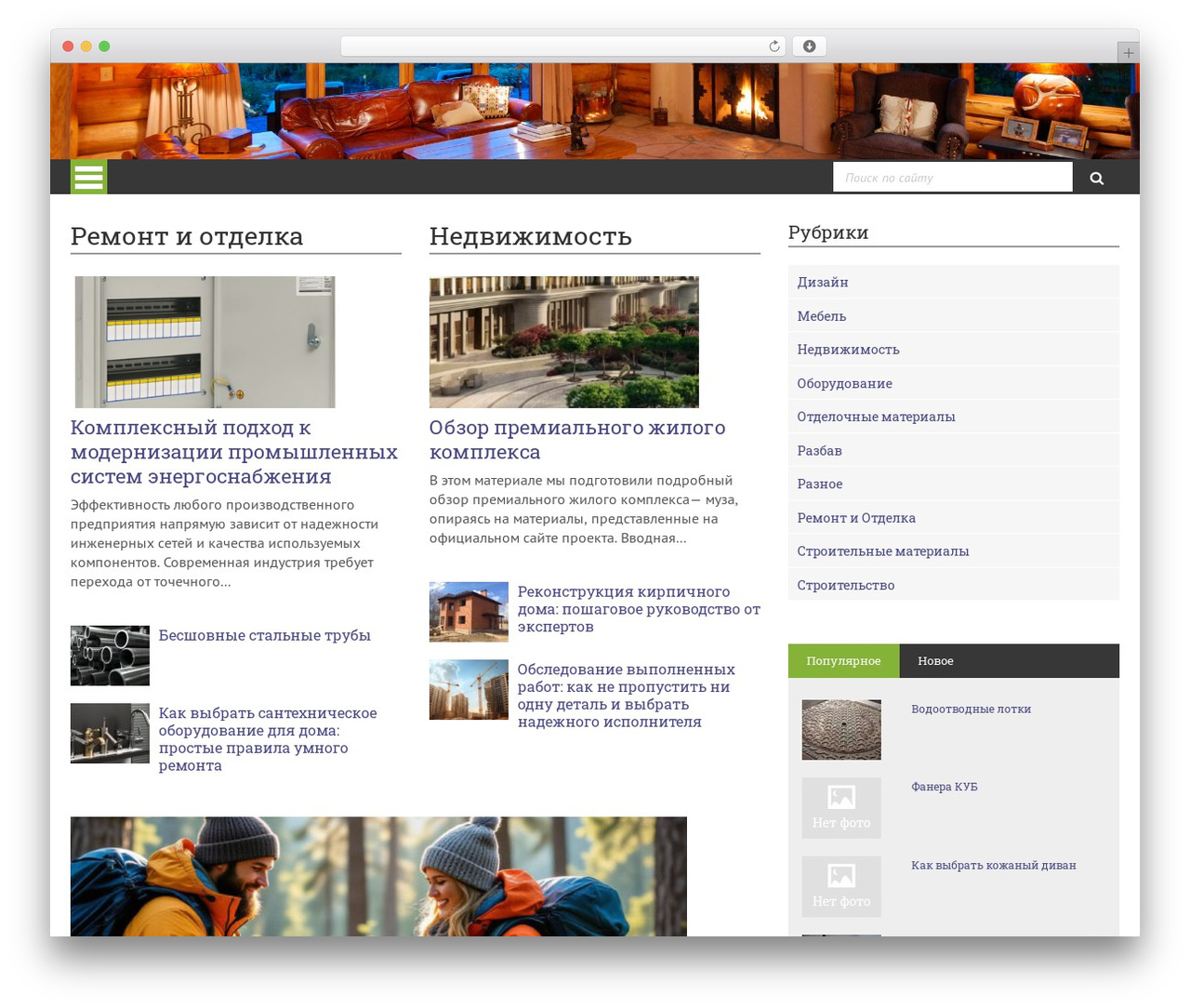Viewport: 1190px width, 1008px height.
Task: Click the site search input field
Action: pos(952,178)
